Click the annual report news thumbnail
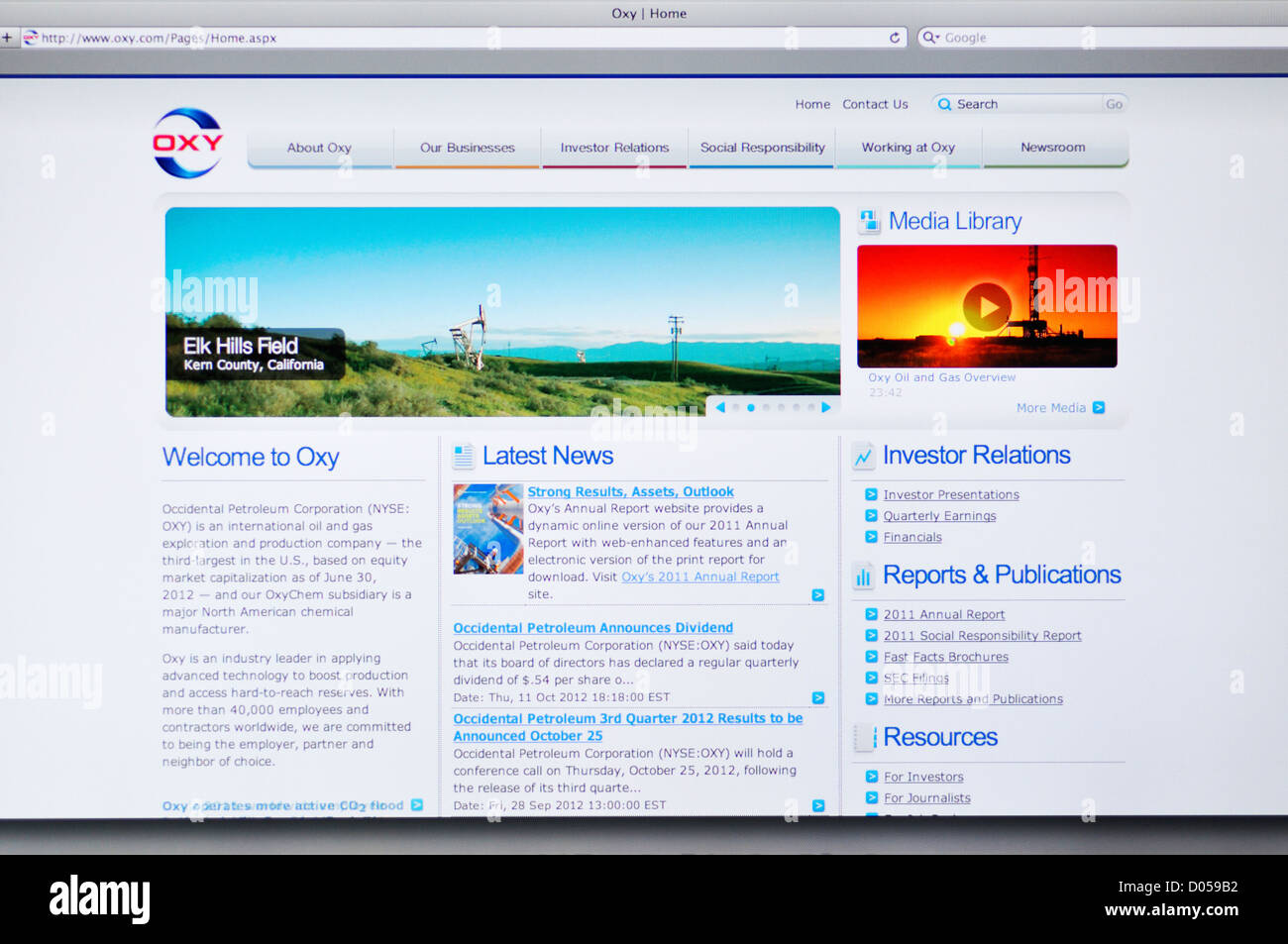The image size is (1288, 944). (x=488, y=529)
